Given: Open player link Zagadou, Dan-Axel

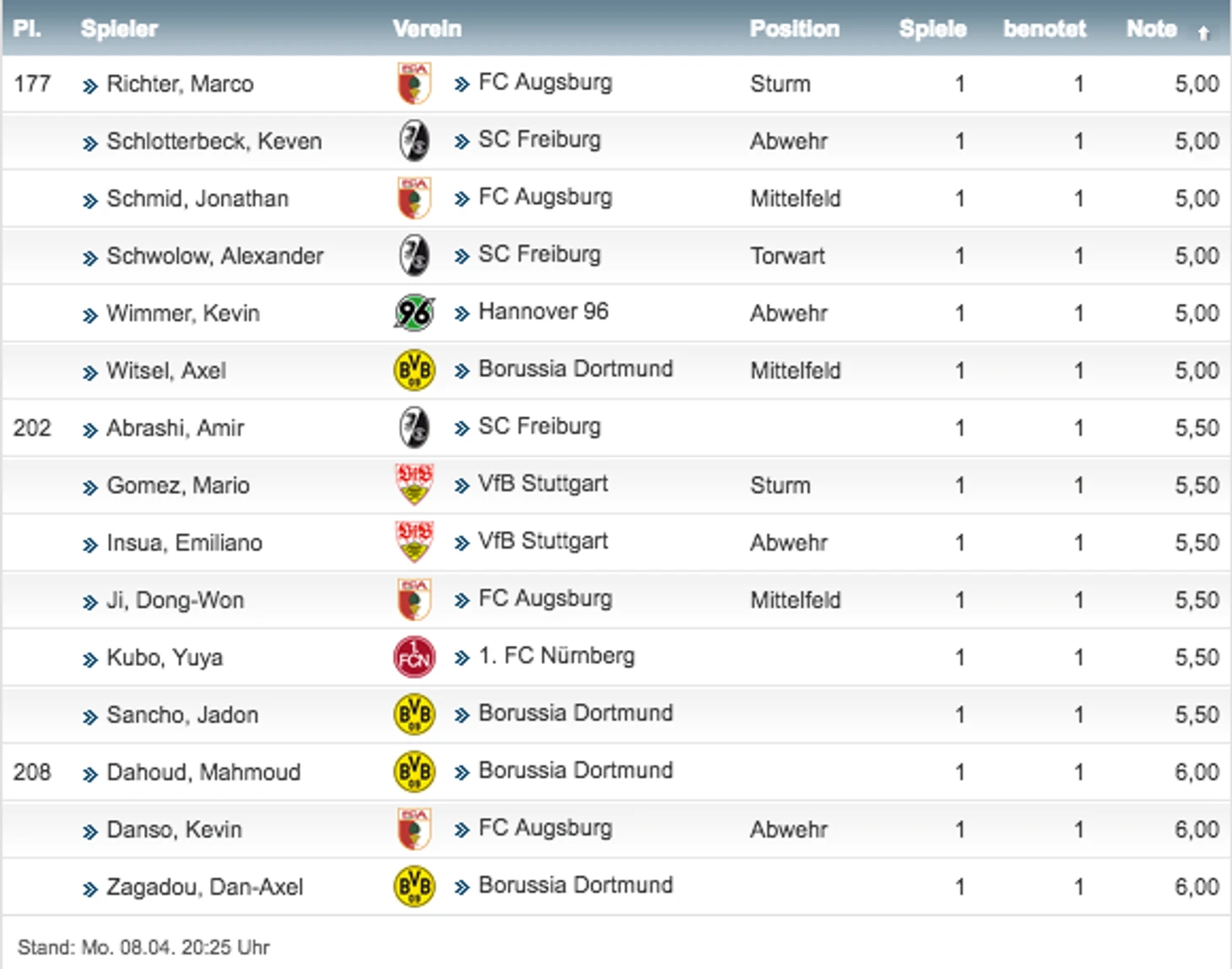Looking at the screenshot, I should pos(204,887).
